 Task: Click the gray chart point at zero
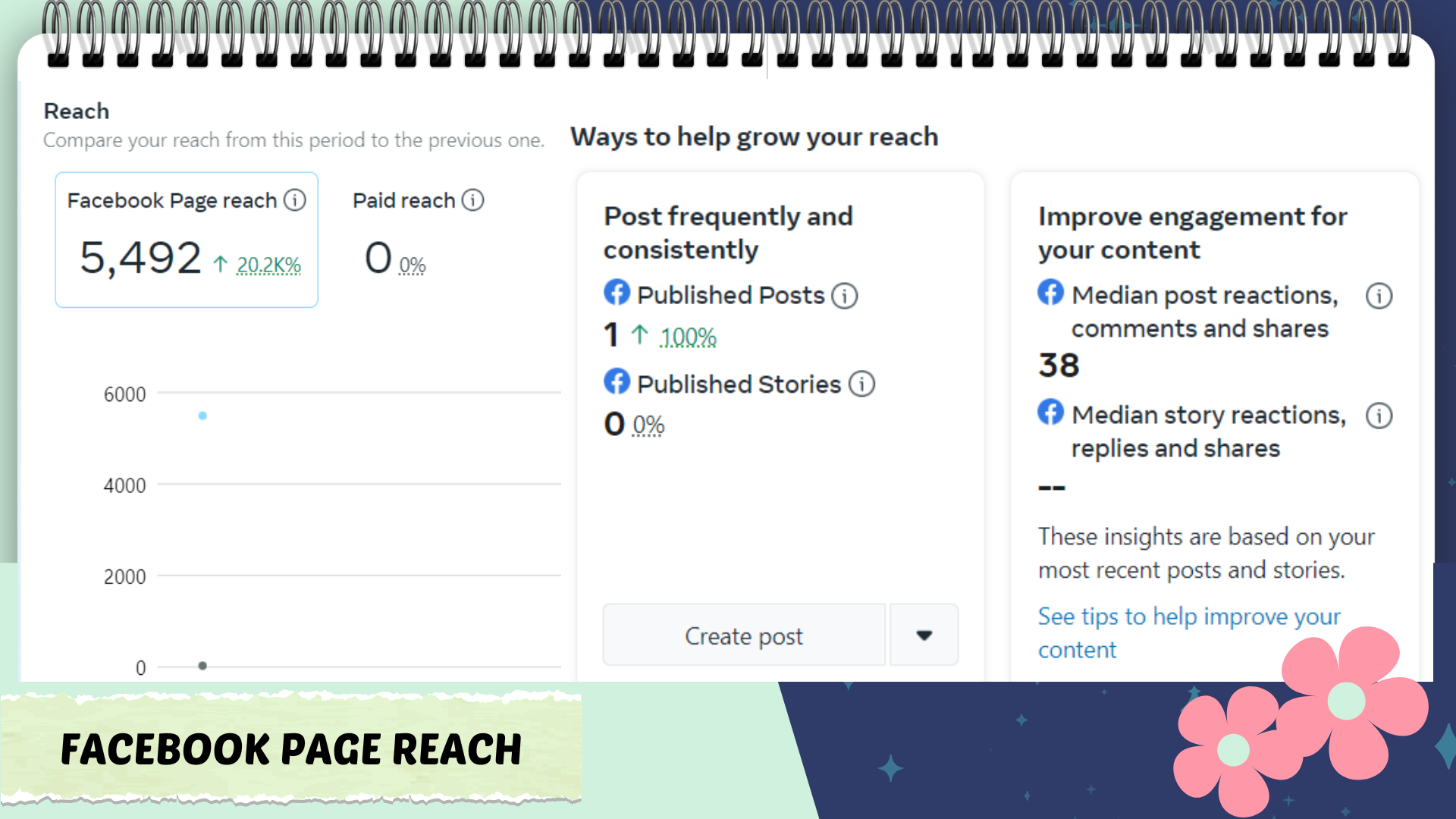pyautogui.click(x=202, y=666)
